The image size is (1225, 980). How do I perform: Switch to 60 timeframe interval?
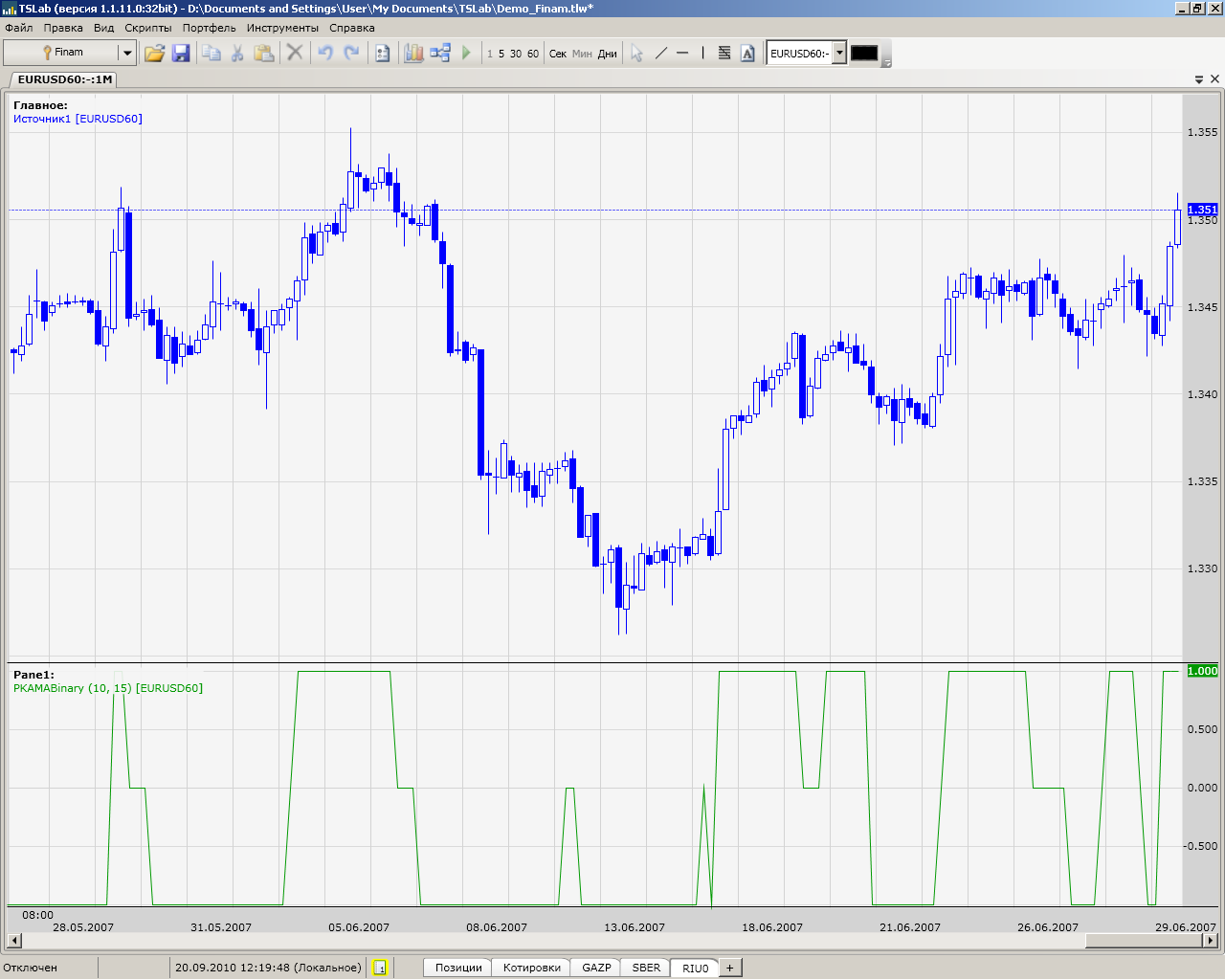533,54
